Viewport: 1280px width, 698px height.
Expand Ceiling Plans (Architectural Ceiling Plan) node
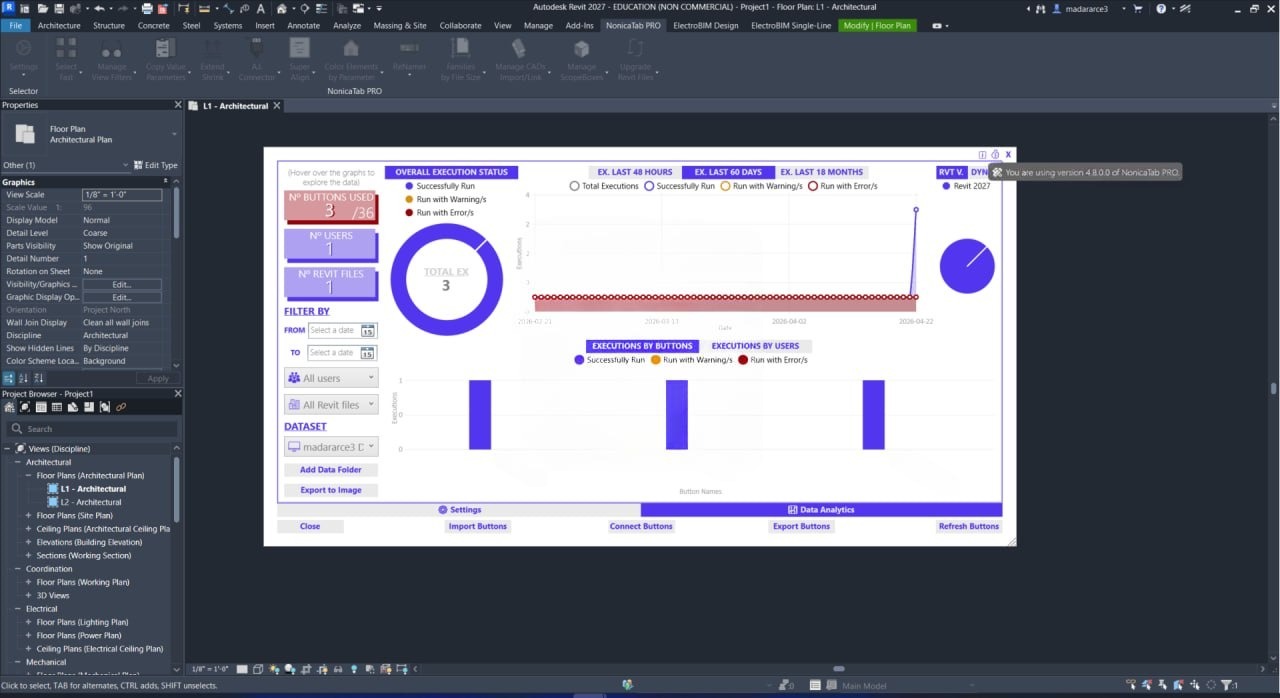coord(28,528)
